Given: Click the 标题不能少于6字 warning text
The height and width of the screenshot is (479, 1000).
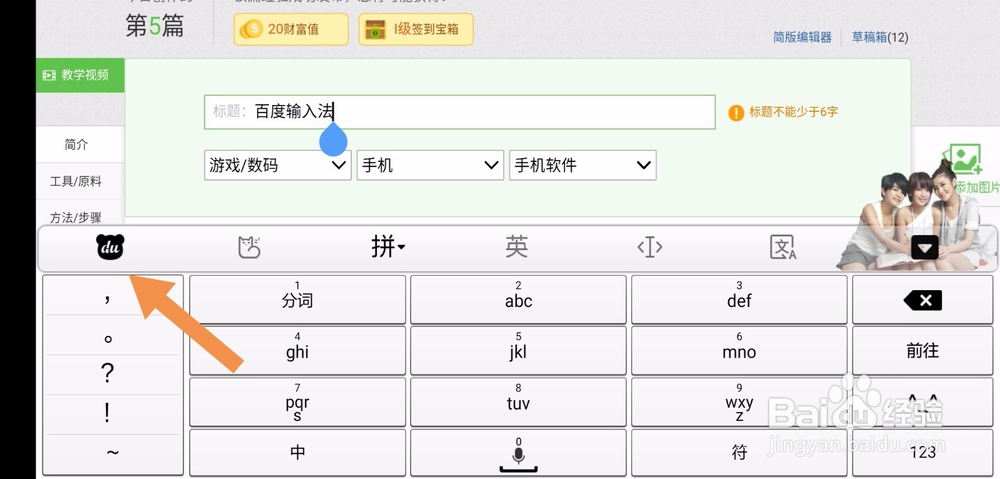Looking at the screenshot, I should (793, 112).
